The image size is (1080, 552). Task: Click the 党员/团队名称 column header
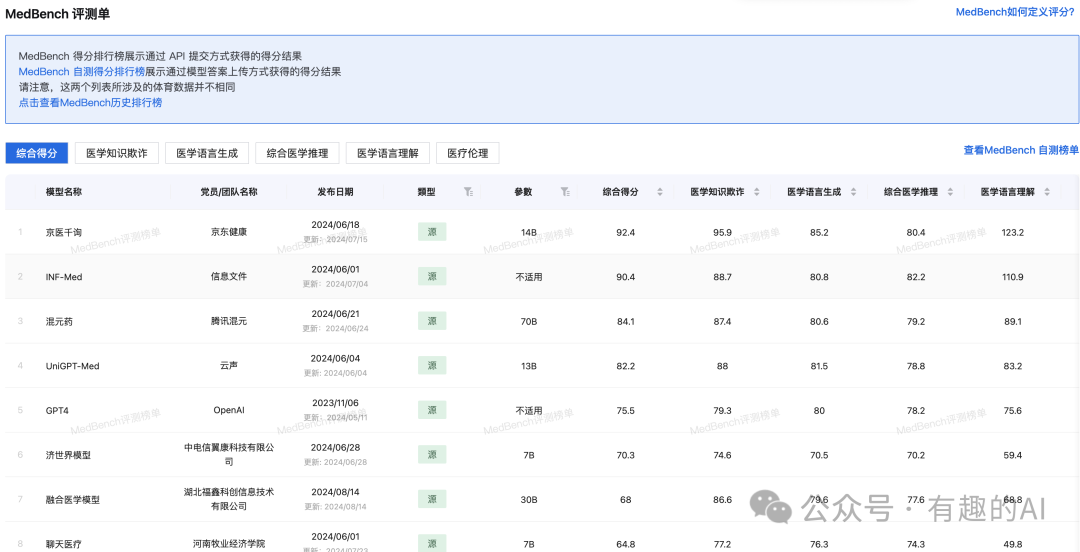(x=229, y=192)
